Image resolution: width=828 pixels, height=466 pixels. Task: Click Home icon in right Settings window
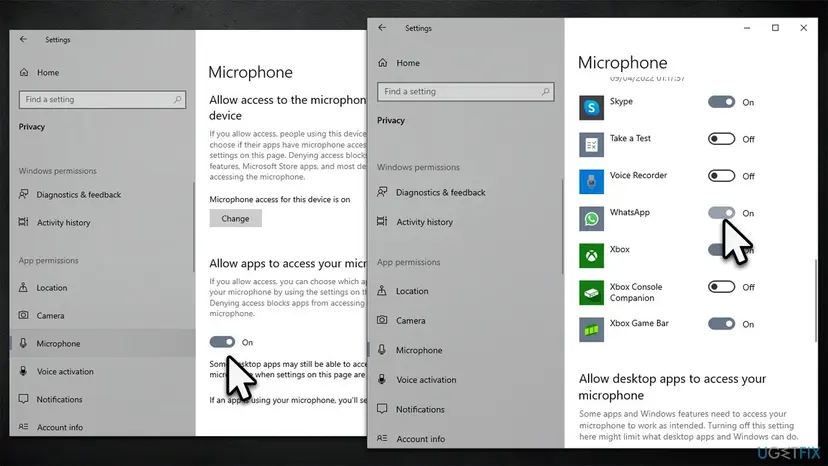point(383,63)
